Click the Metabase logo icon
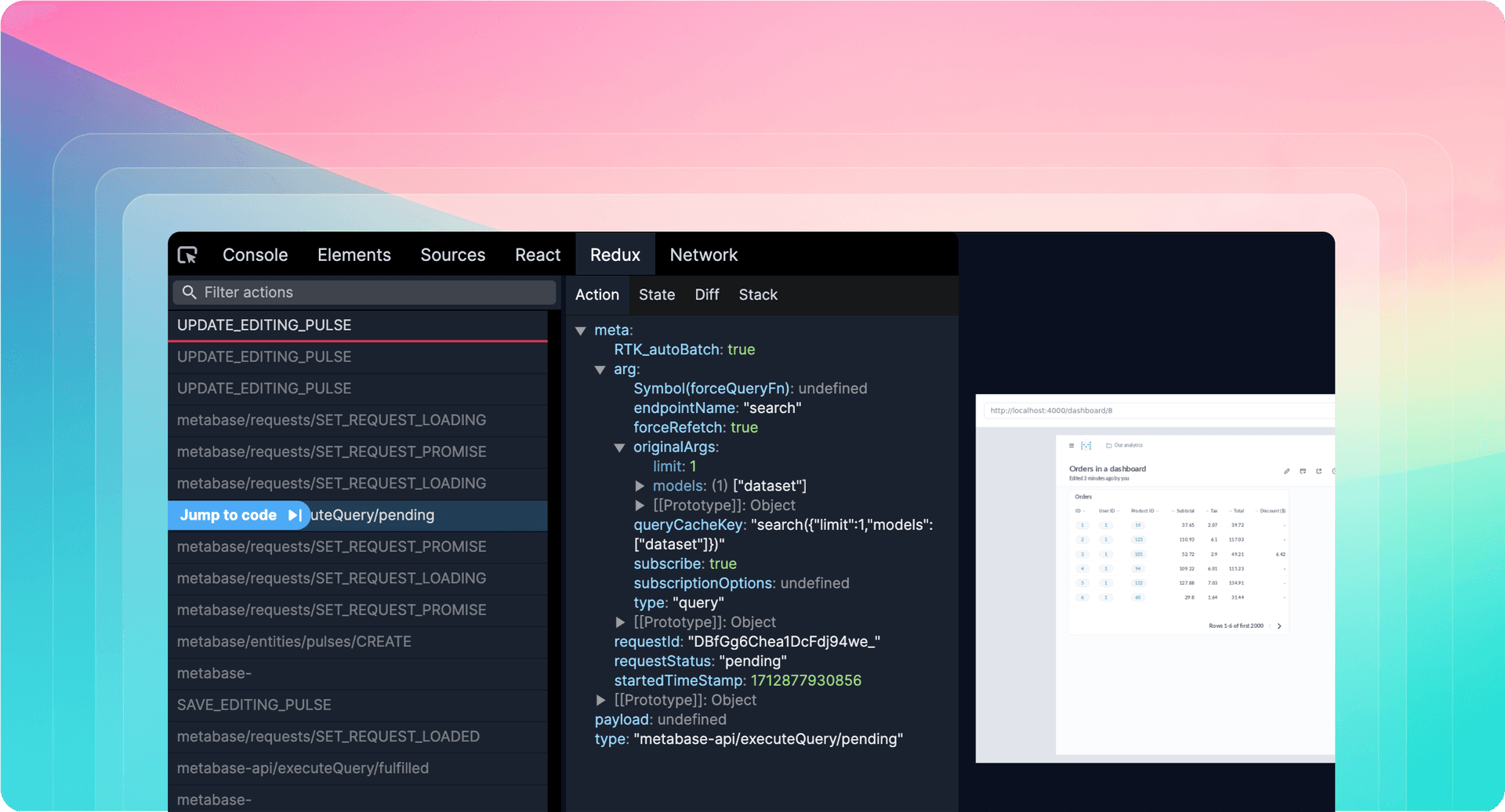The height and width of the screenshot is (812, 1505). (x=1086, y=445)
